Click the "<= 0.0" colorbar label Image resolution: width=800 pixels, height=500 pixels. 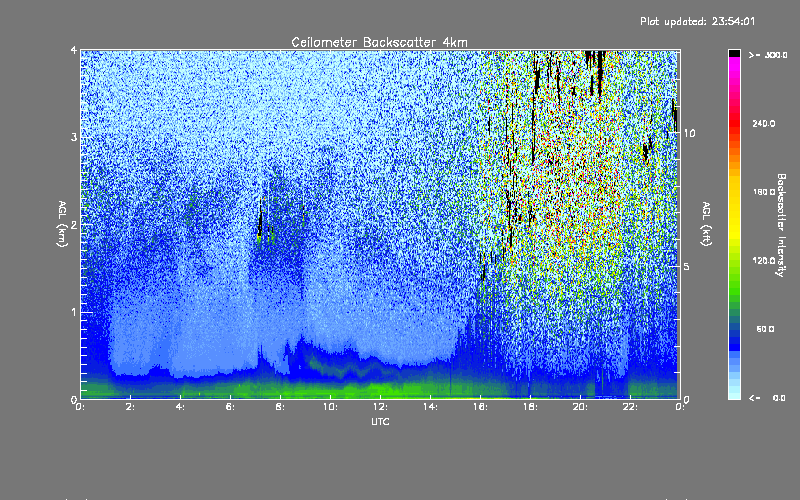(768, 398)
